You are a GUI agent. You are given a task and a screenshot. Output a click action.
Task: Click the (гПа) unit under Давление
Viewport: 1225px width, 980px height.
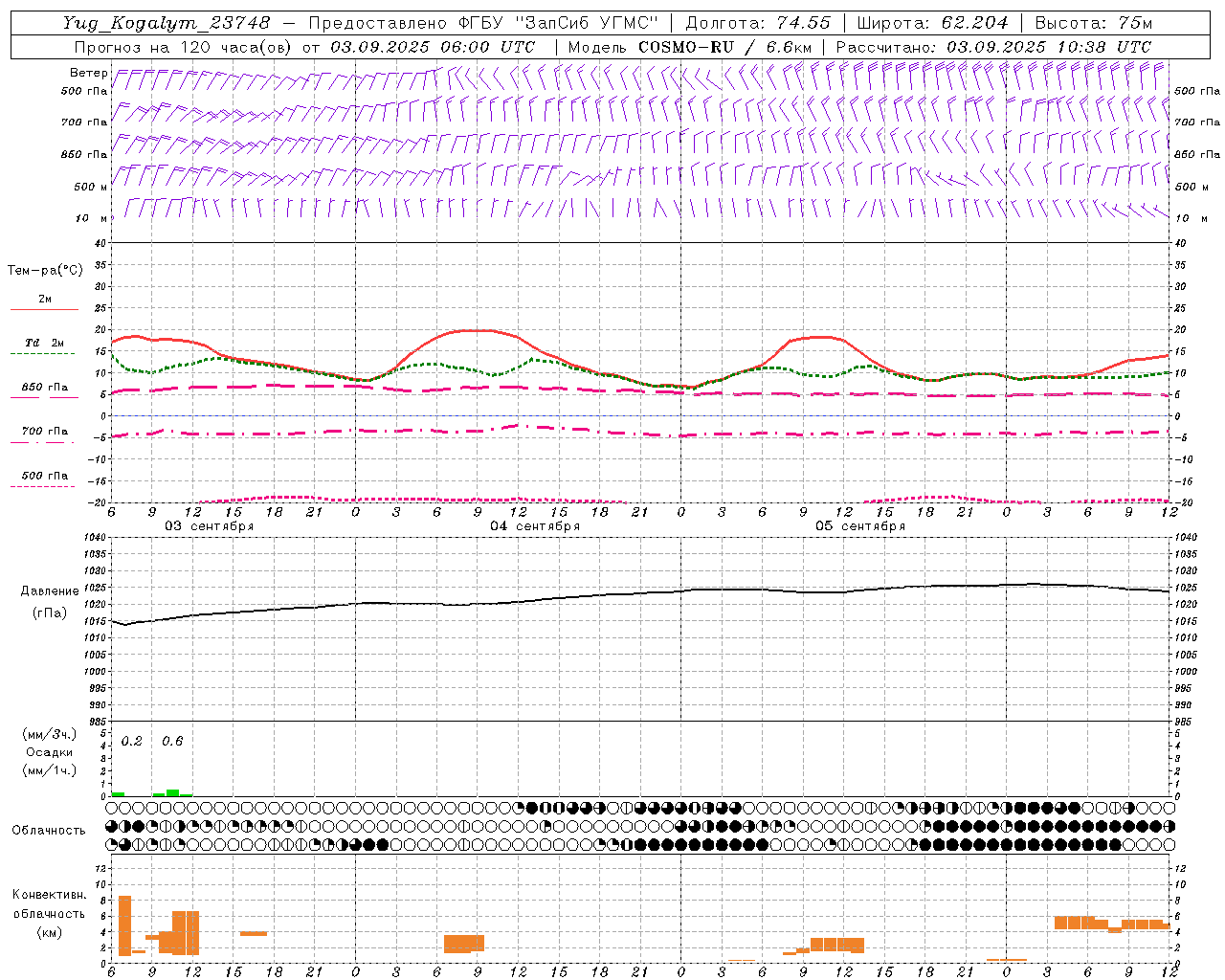pos(50,612)
